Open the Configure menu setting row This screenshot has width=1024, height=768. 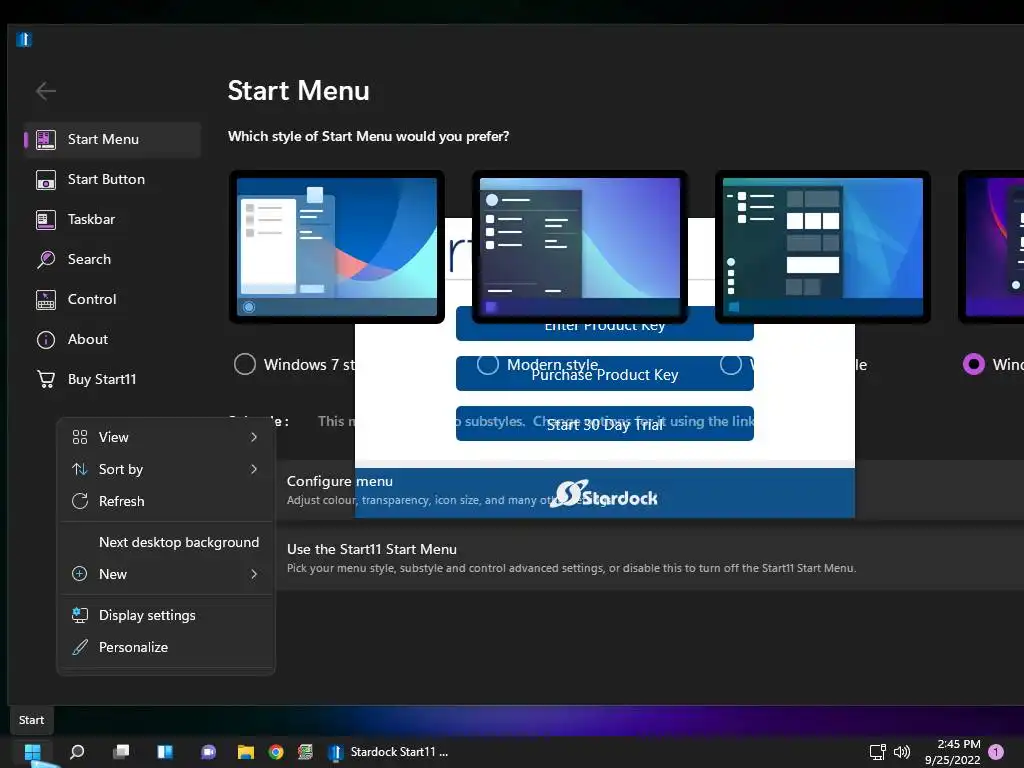coord(650,490)
